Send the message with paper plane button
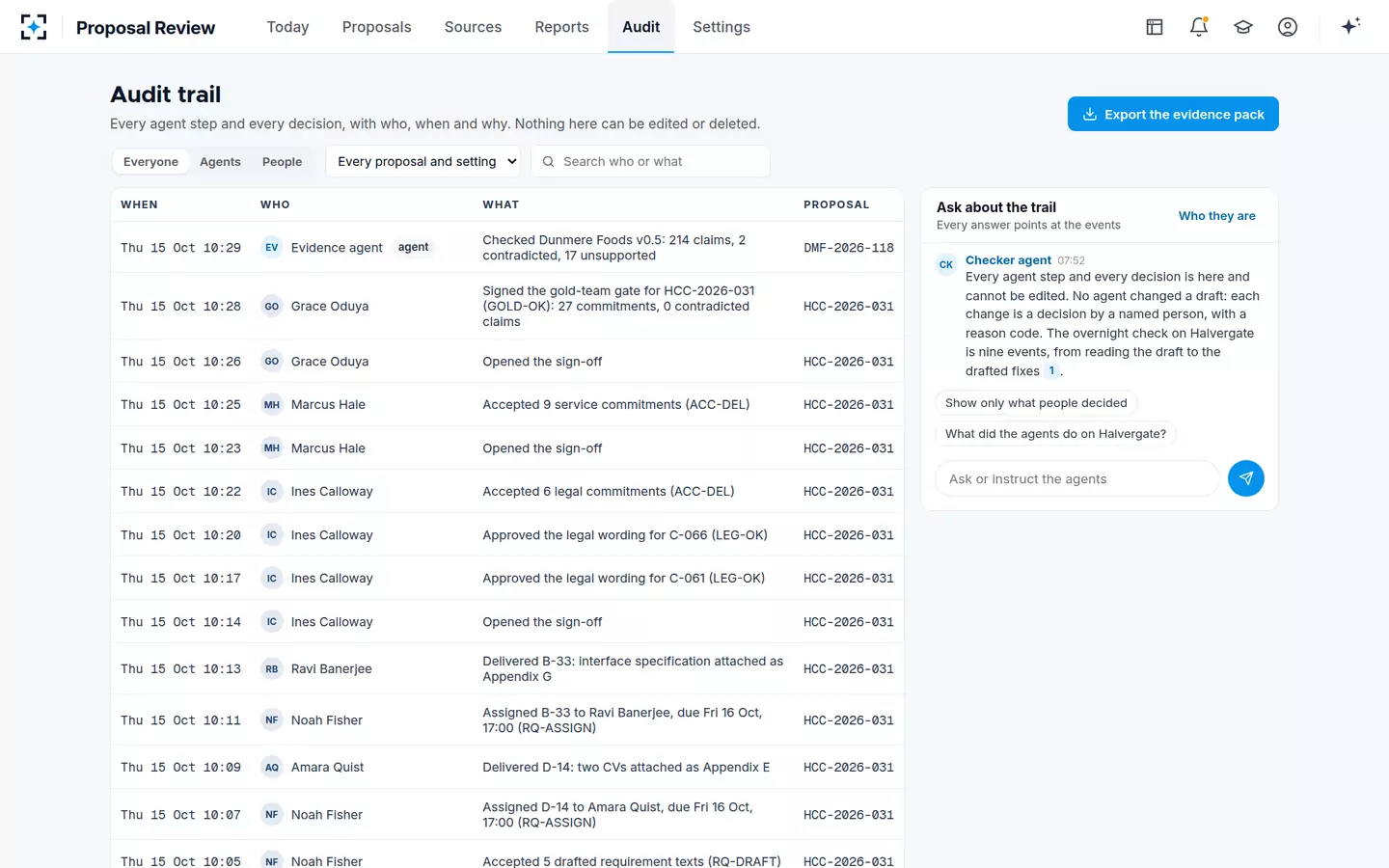Image resolution: width=1389 pixels, height=868 pixels. click(1246, 478)
